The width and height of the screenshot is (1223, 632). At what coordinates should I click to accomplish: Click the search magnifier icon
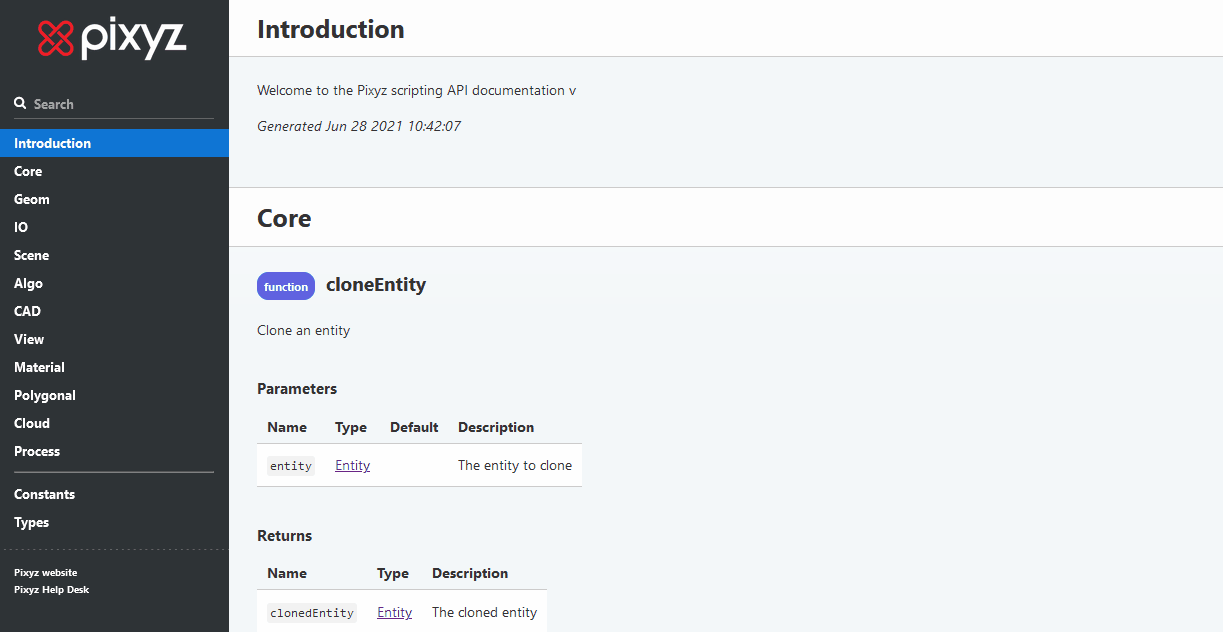pyautogui.click(x=20, y=104)
